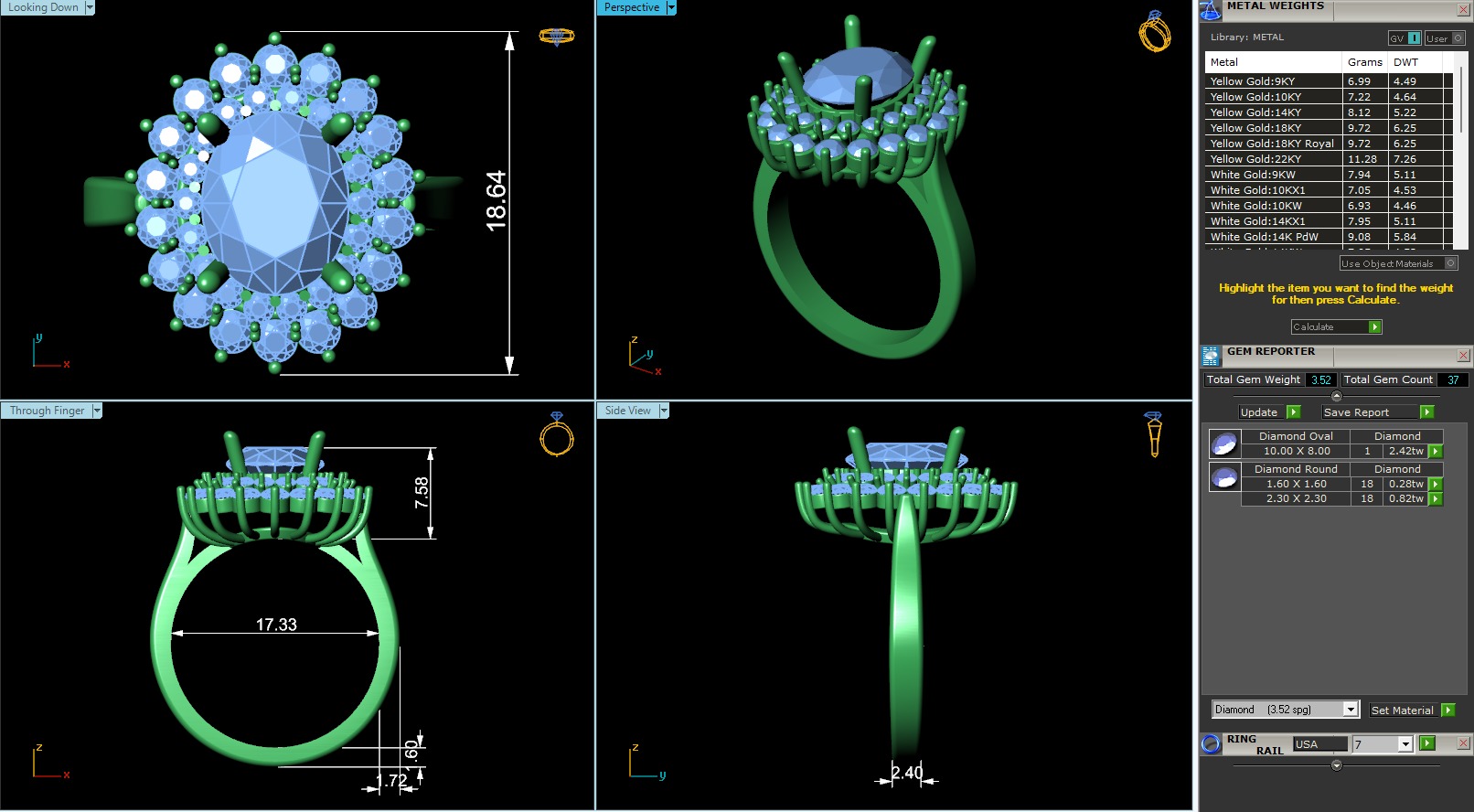Select the White Gold:14KX1 row
Image resolution: width=1474 pixels, height=812 pixels.
1329,221
